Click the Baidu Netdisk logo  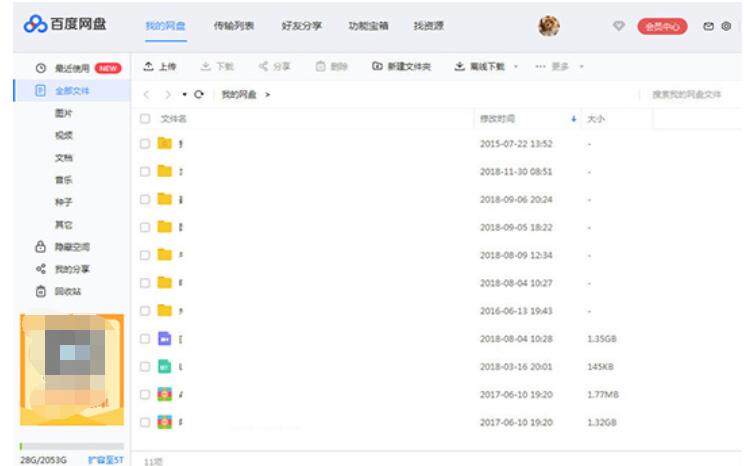click(x=66, y=27)
